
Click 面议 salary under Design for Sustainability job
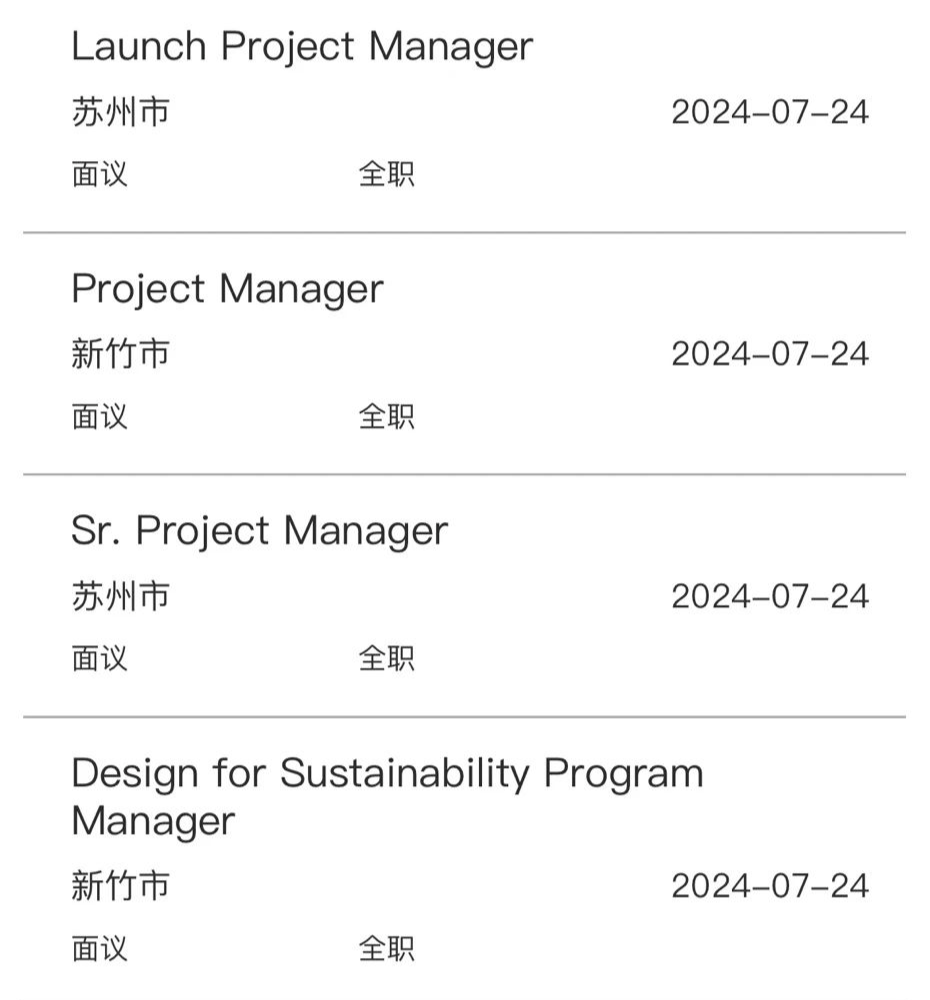click(x=100, y=948)
